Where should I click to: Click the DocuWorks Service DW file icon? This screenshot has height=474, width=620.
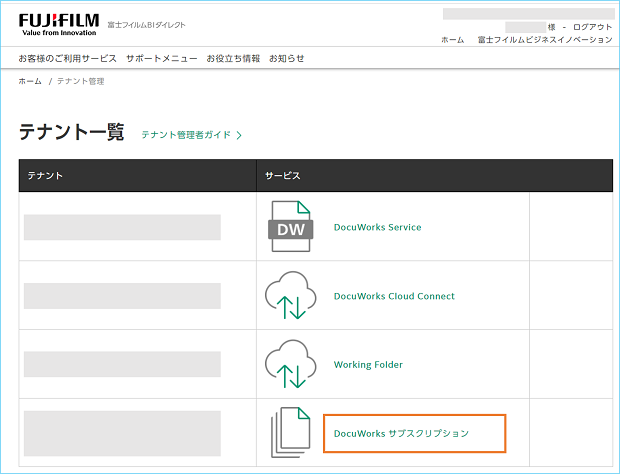pos(291,226)
